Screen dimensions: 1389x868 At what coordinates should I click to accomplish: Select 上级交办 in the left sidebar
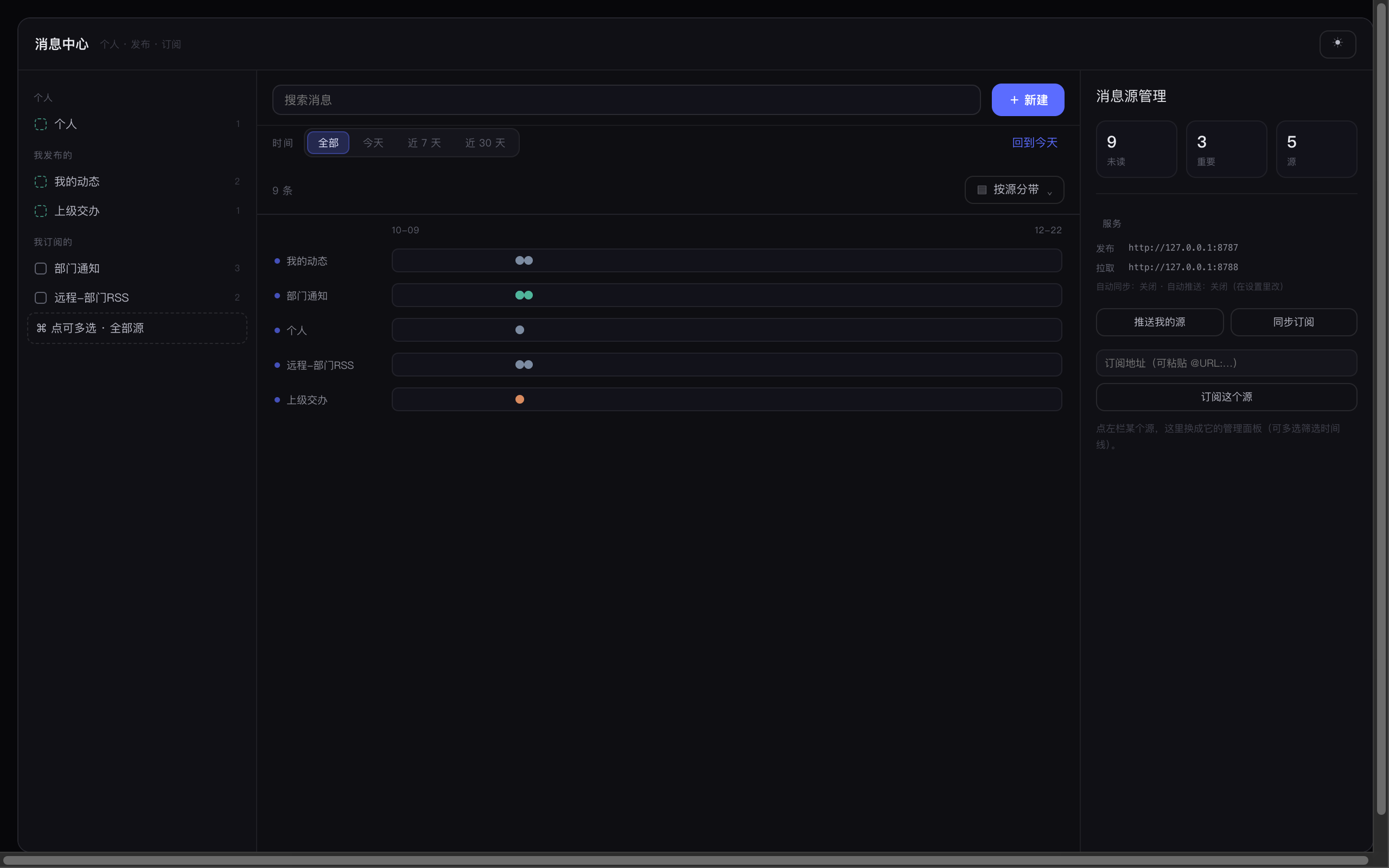tap(137, 210)
